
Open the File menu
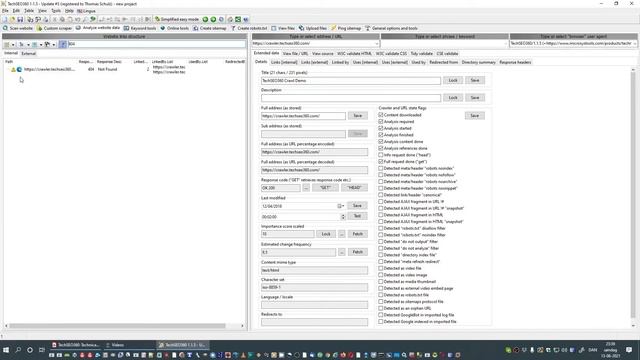(x=5, y=11)
